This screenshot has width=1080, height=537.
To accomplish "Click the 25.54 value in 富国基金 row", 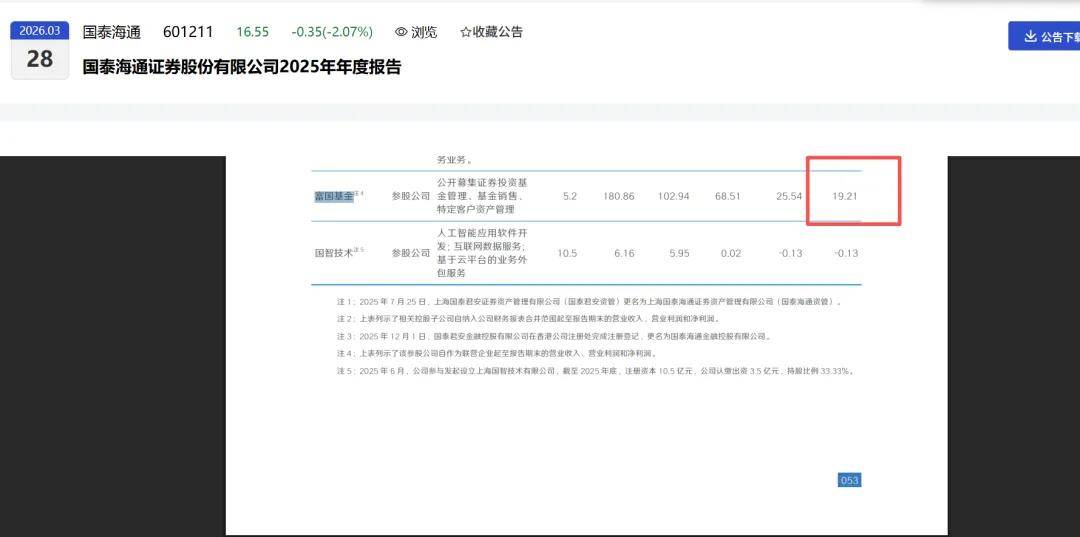I will [x=788, y=196].
